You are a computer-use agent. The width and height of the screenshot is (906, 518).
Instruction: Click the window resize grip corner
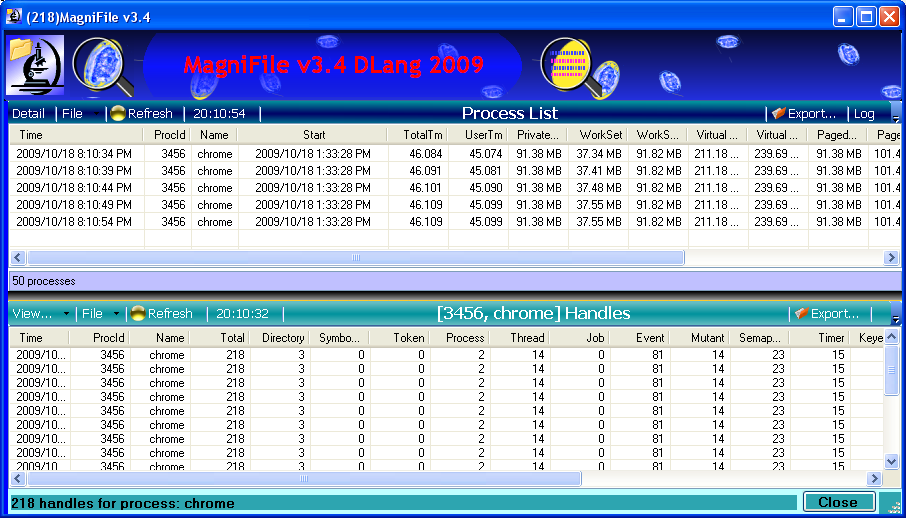click(893, 505)
